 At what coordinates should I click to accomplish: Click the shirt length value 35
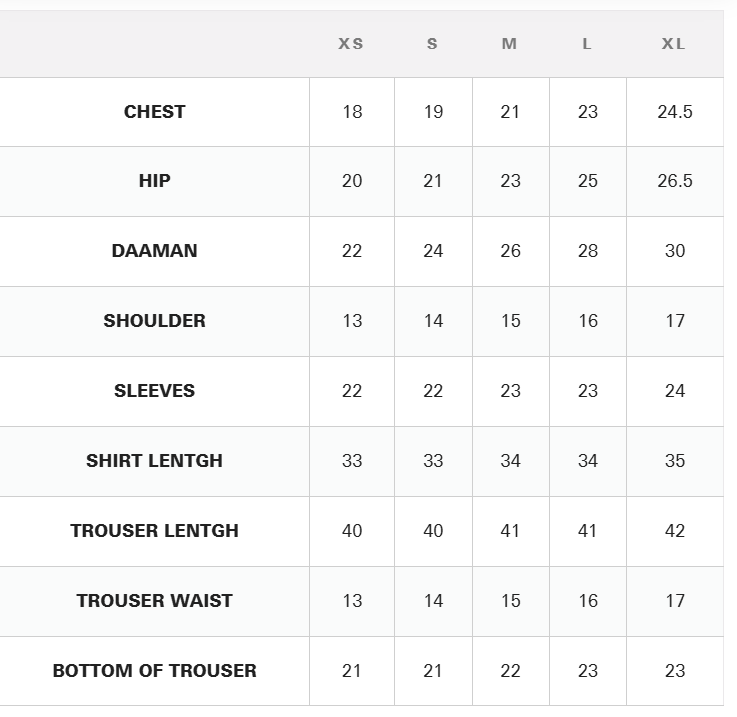pyautogui.click(x=675, y=461)
